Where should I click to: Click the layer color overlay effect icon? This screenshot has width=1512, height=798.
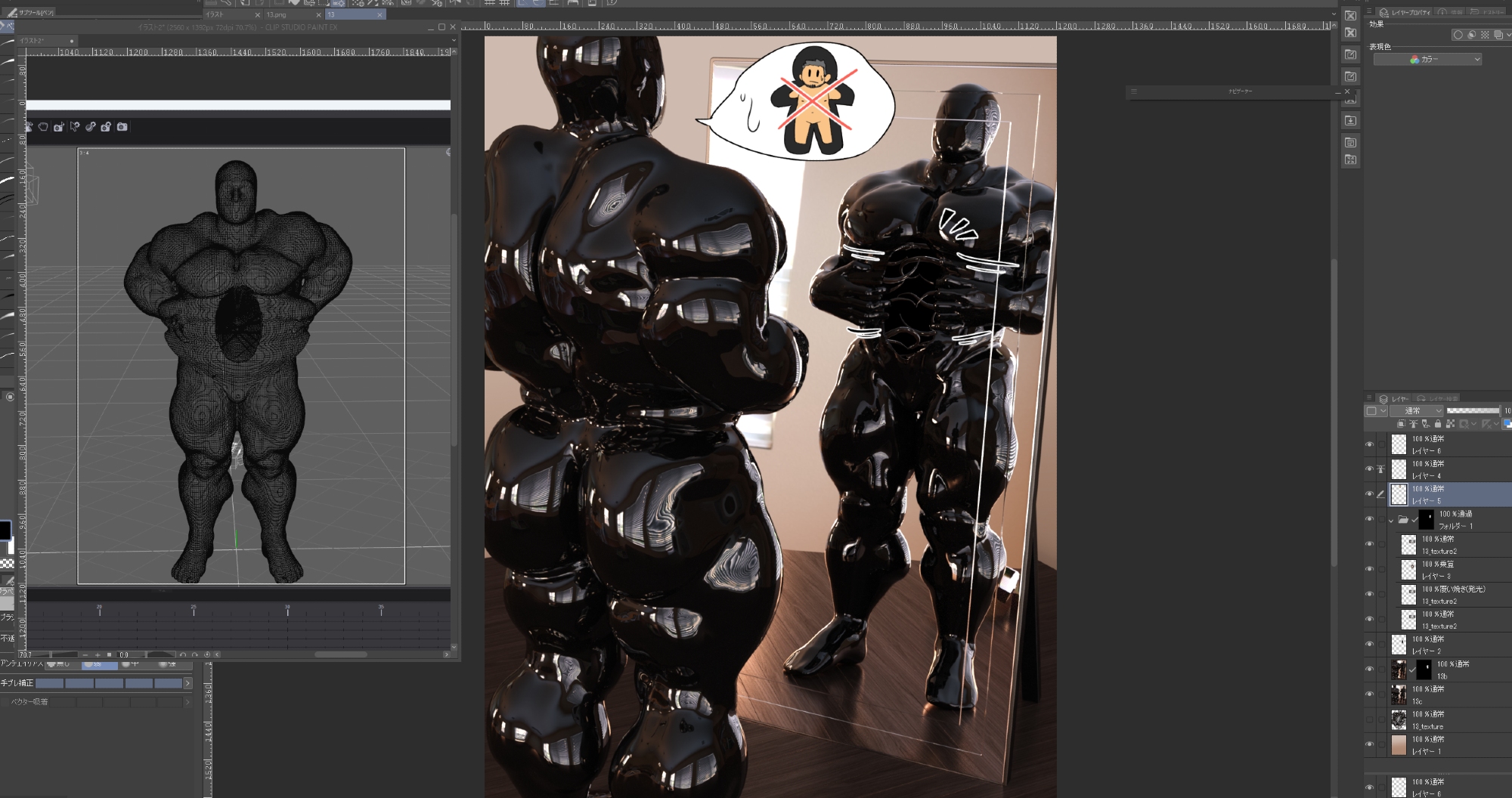click(1498, 35)
